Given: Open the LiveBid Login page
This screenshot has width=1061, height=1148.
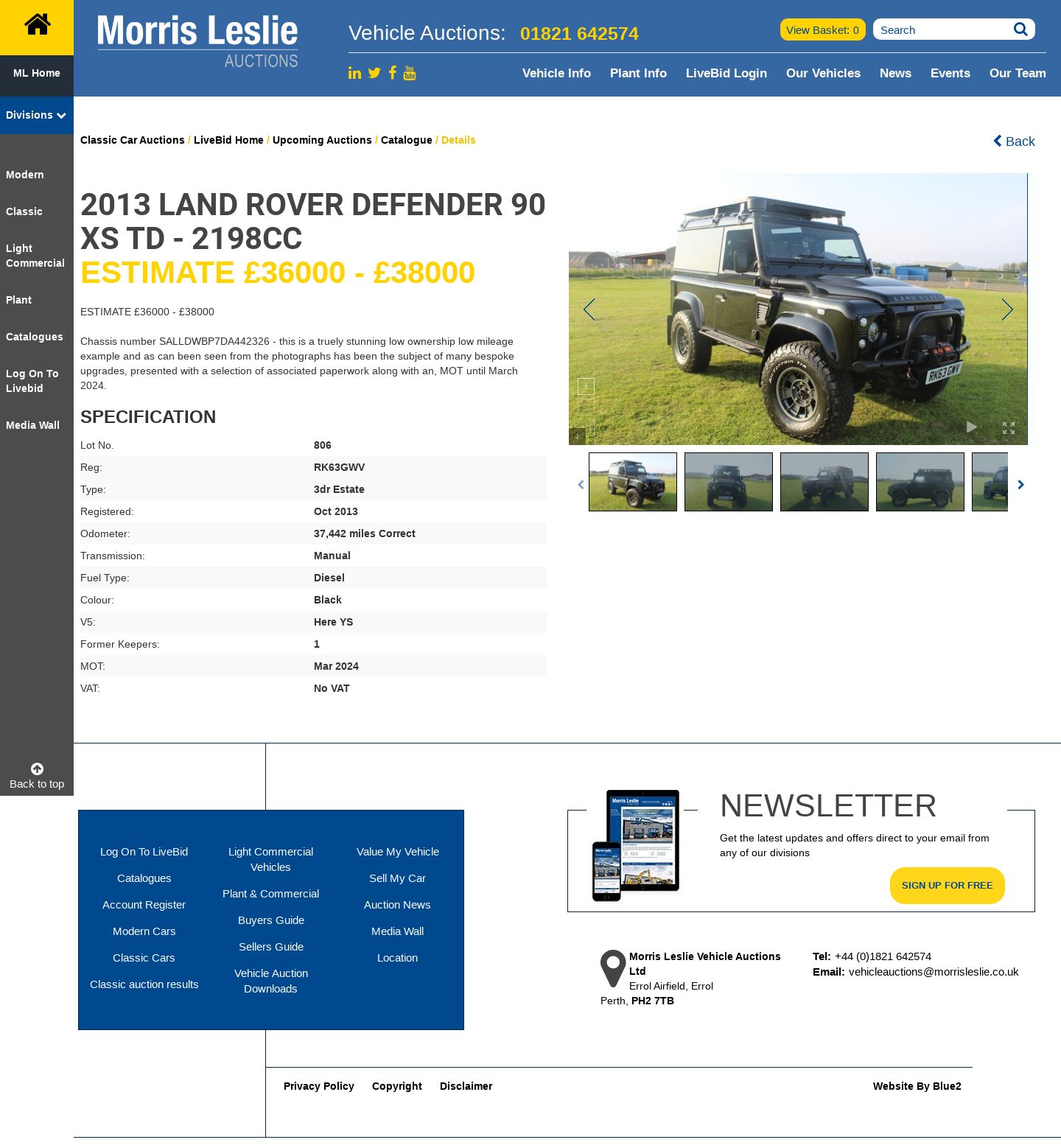Looking at the screenshot, I should [x=726, y=73].
